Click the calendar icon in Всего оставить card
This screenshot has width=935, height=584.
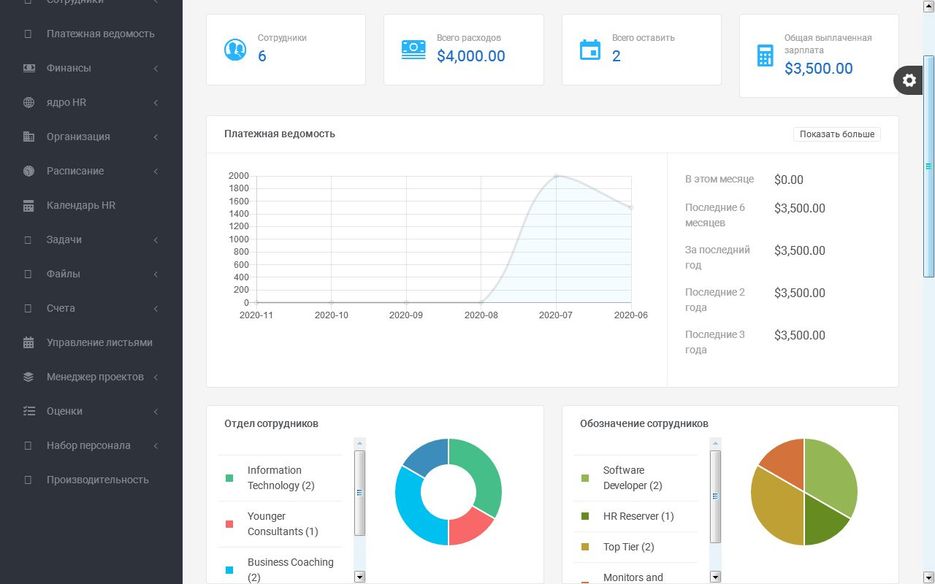[x=591, y=49]
